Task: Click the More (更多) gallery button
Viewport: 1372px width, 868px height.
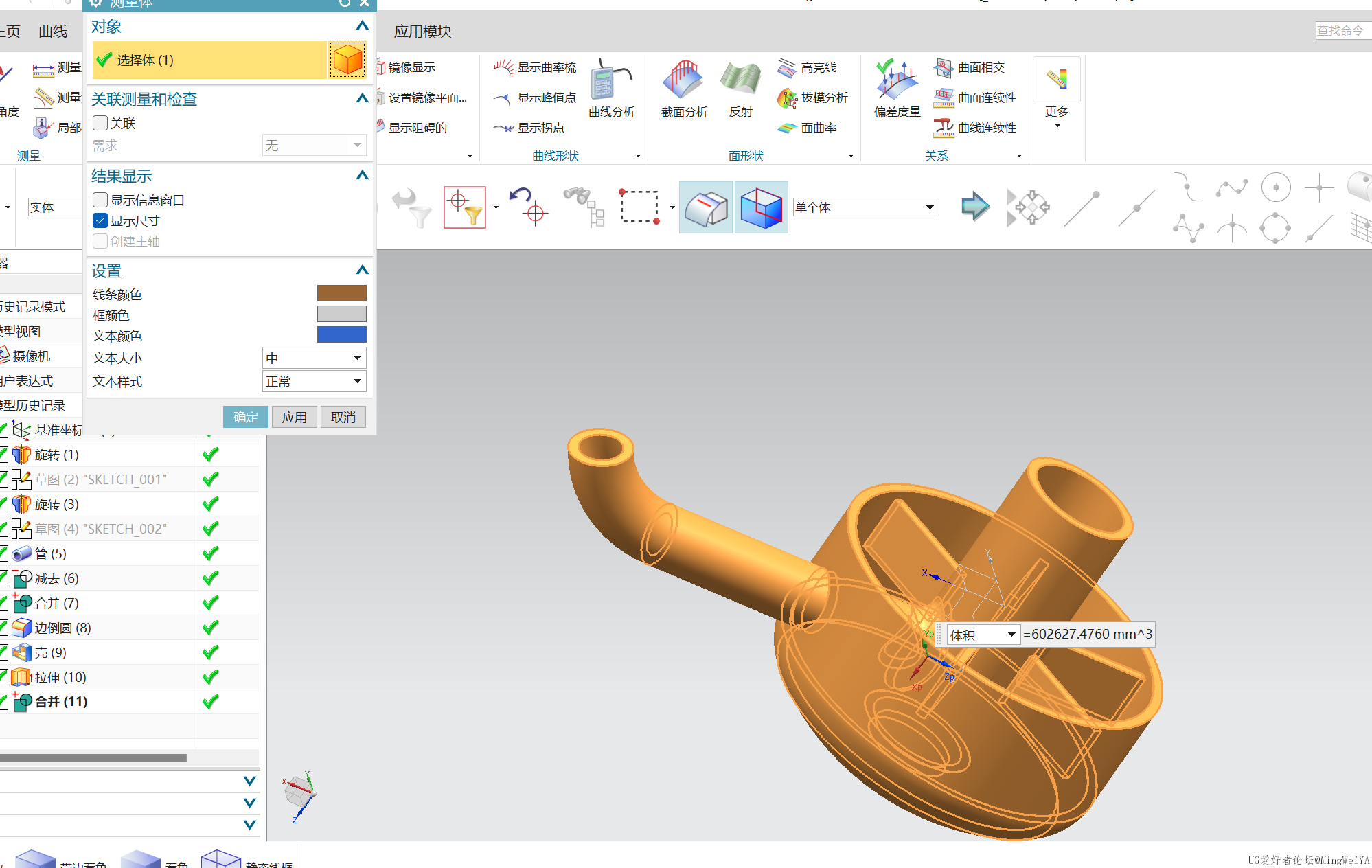Action: pyautogui.click(x=1057, y=93)
